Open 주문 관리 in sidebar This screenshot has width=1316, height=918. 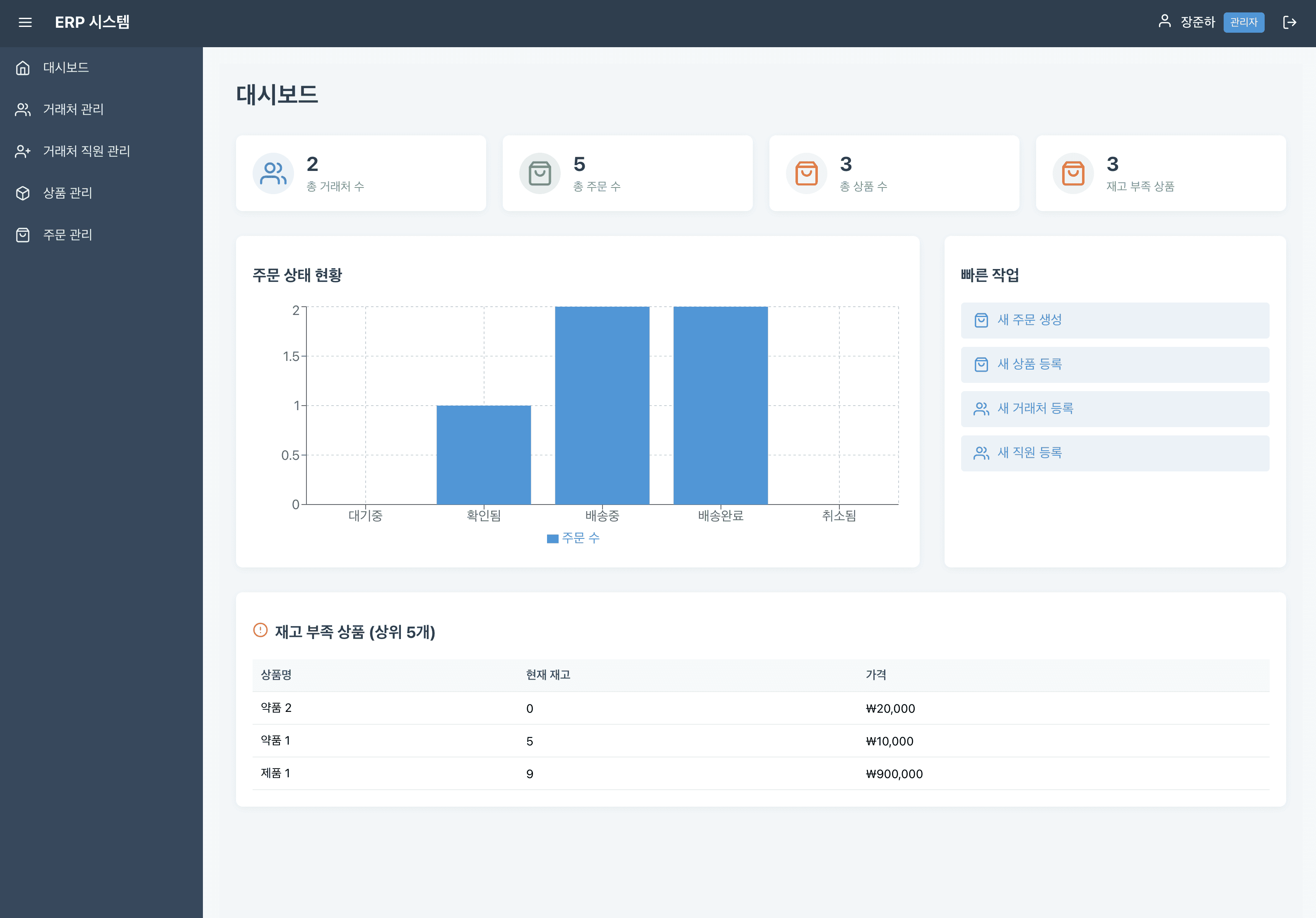(x=101, y=235)
